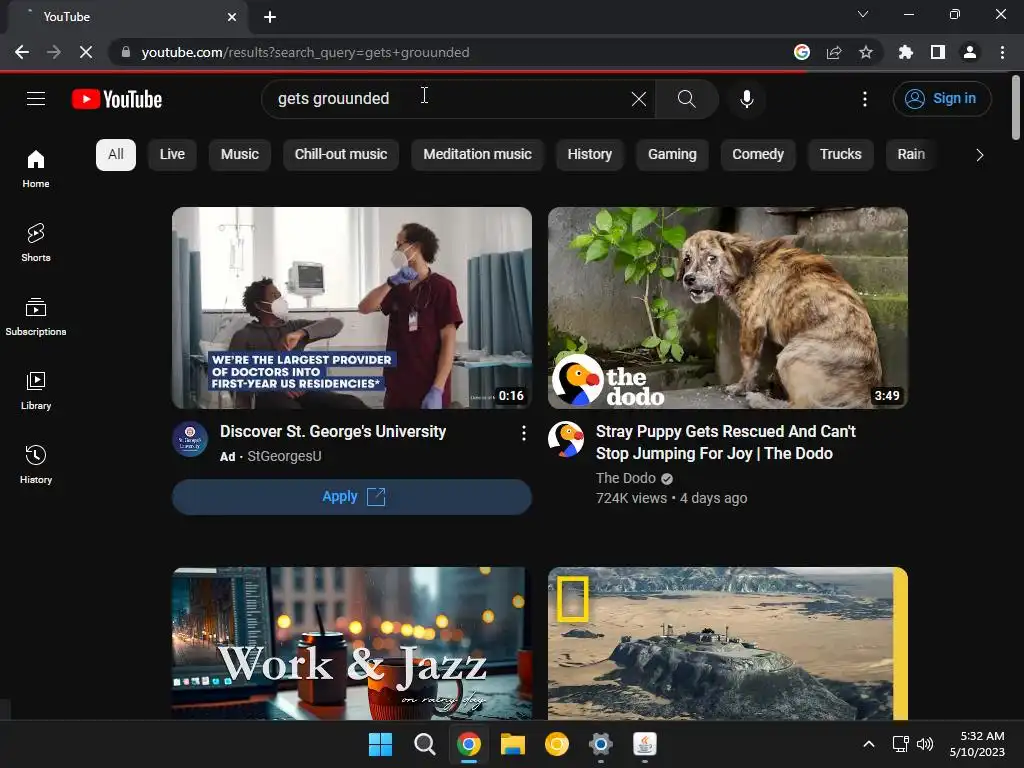Show hidden system tray icons chevron
The height and width of the screenshot is (768, 1024).
point(869,744)
